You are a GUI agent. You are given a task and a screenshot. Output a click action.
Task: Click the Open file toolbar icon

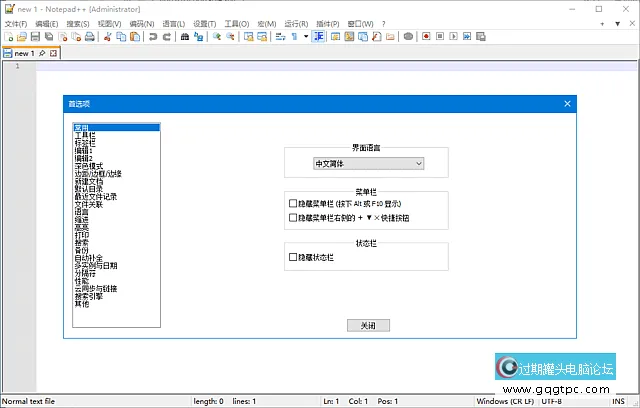[22, 36]
